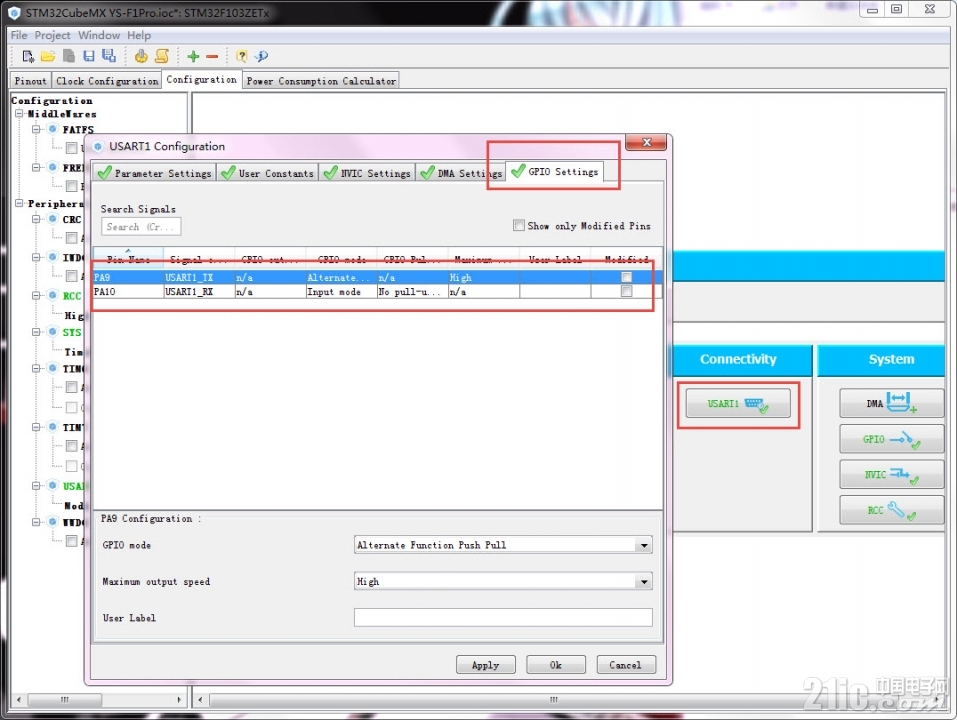Click the Save Project floppy icon
This screenshot has width=957, height=720.
(89, 56)
